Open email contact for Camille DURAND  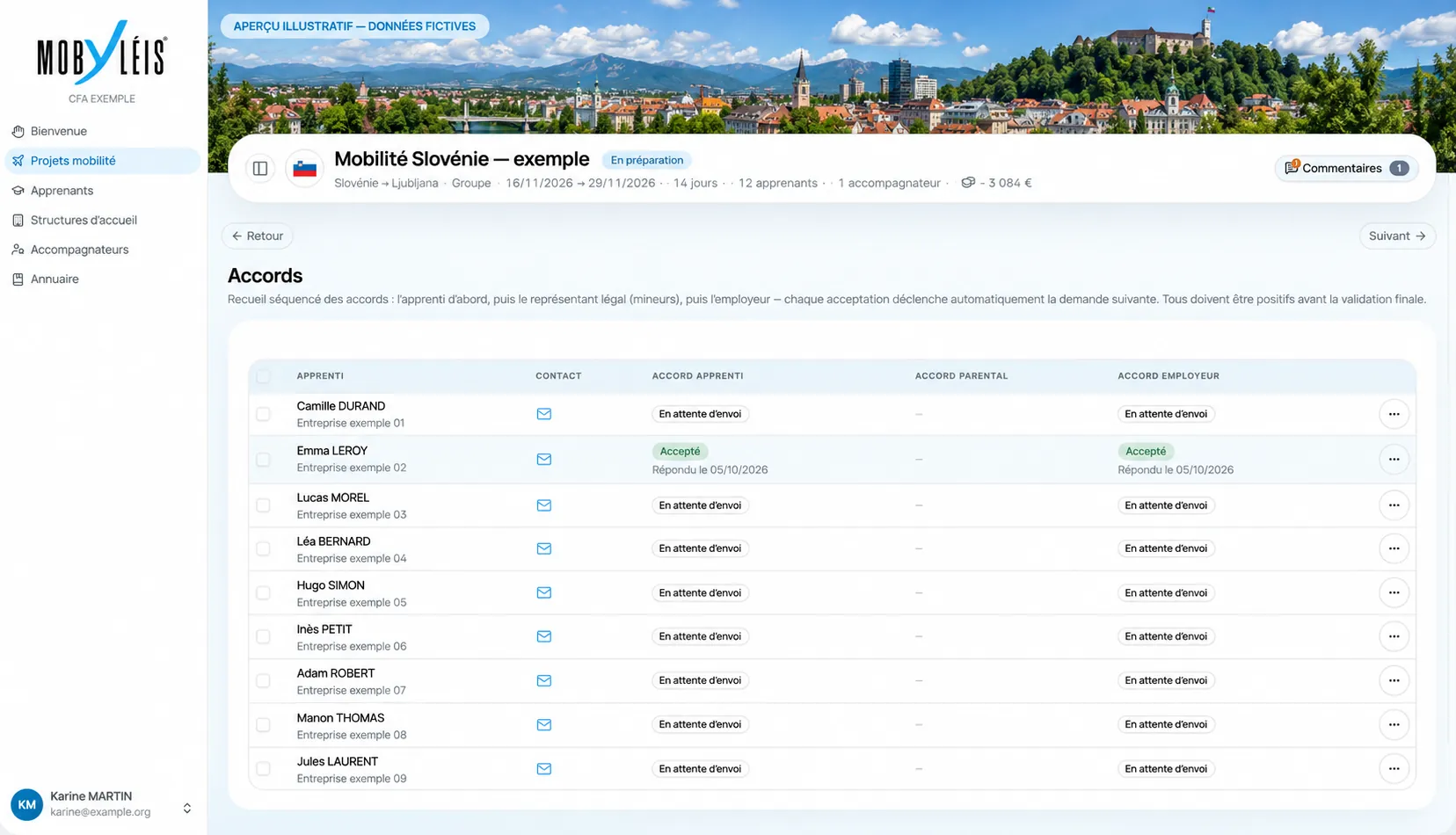point(544,414)
